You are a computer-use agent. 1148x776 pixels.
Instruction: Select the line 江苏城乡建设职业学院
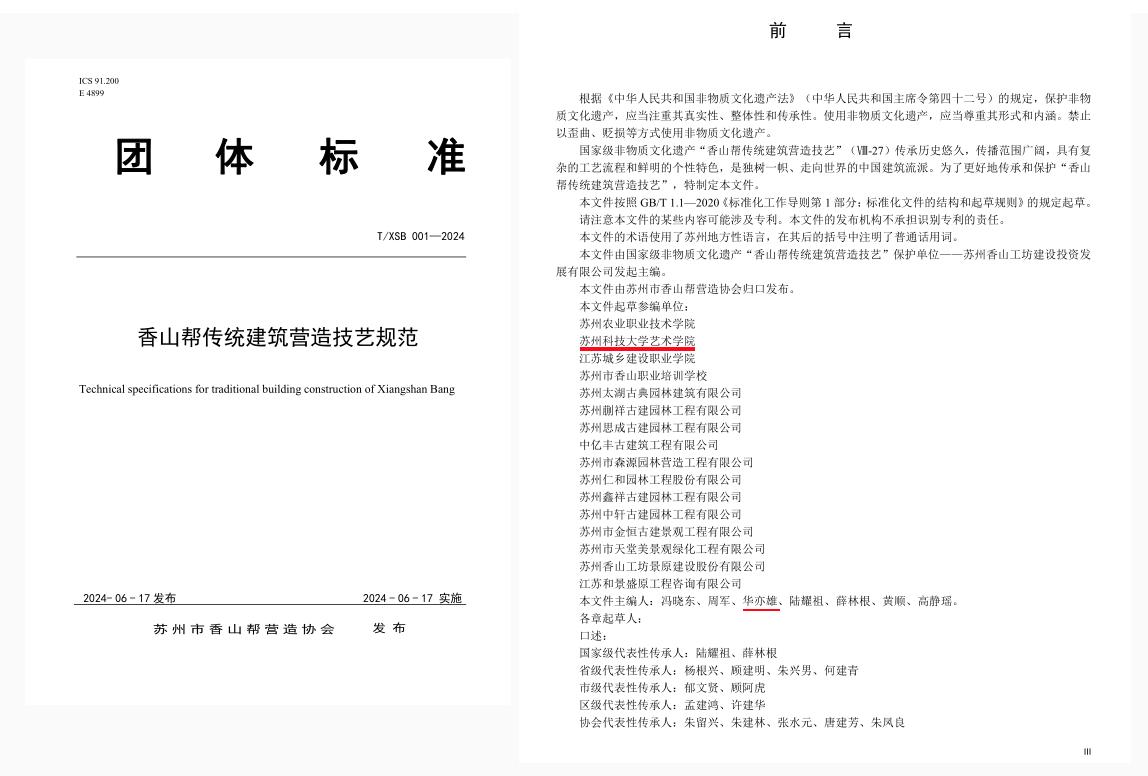[636, 358]
